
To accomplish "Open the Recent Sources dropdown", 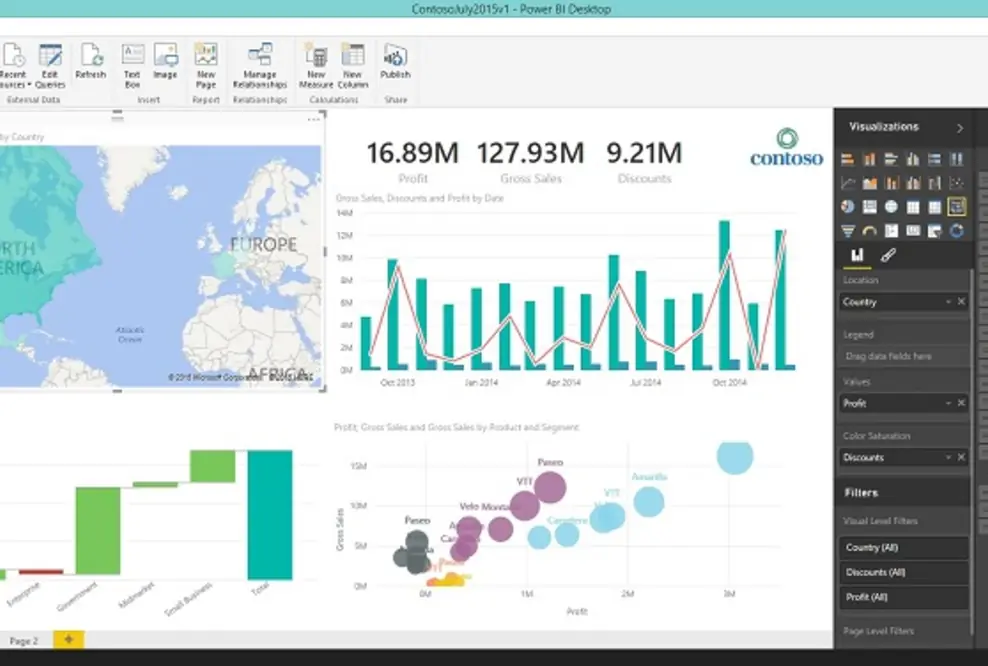I will [13, 66].
